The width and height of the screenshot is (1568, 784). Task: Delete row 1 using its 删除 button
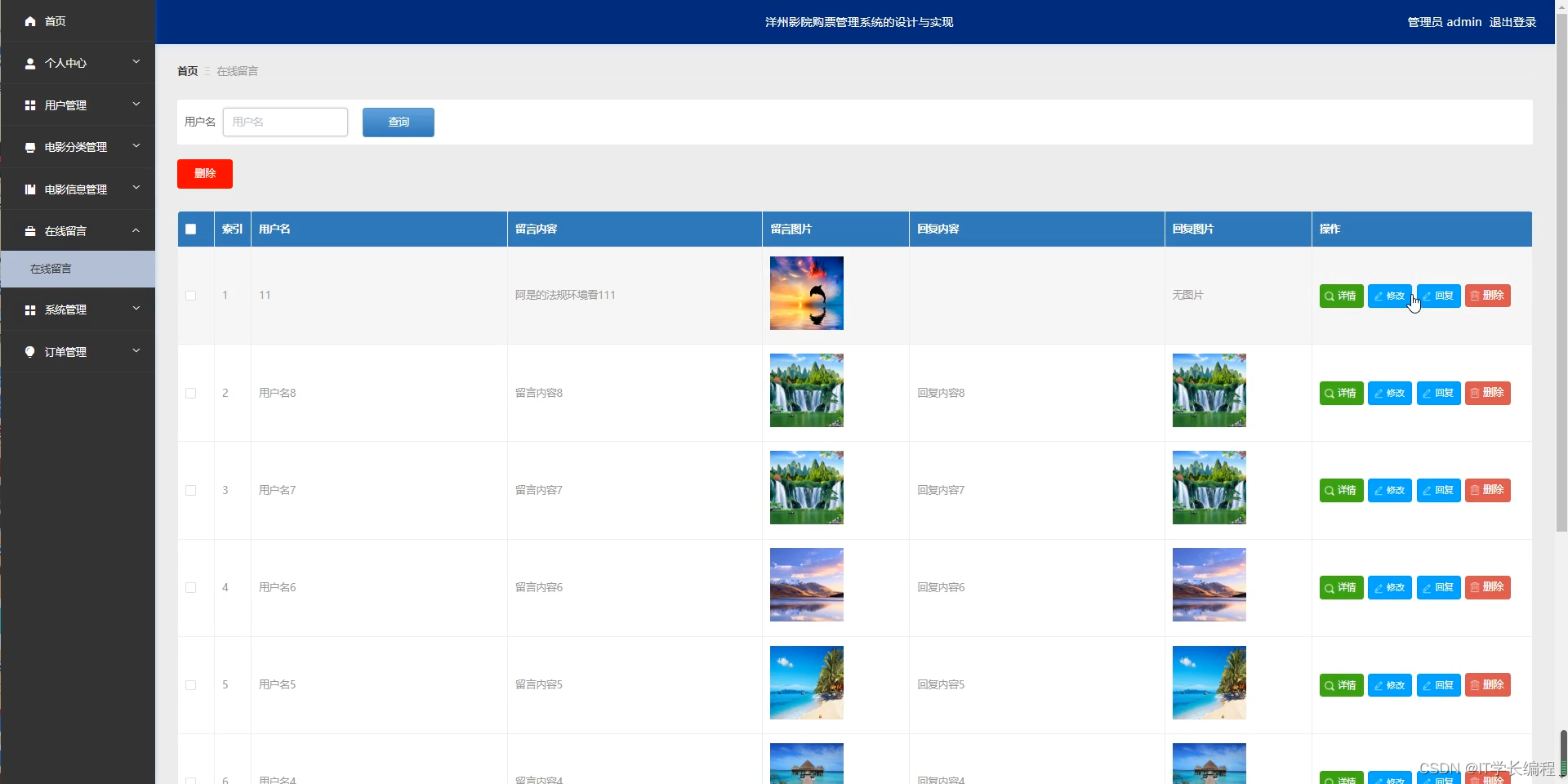pos(1487,296)
